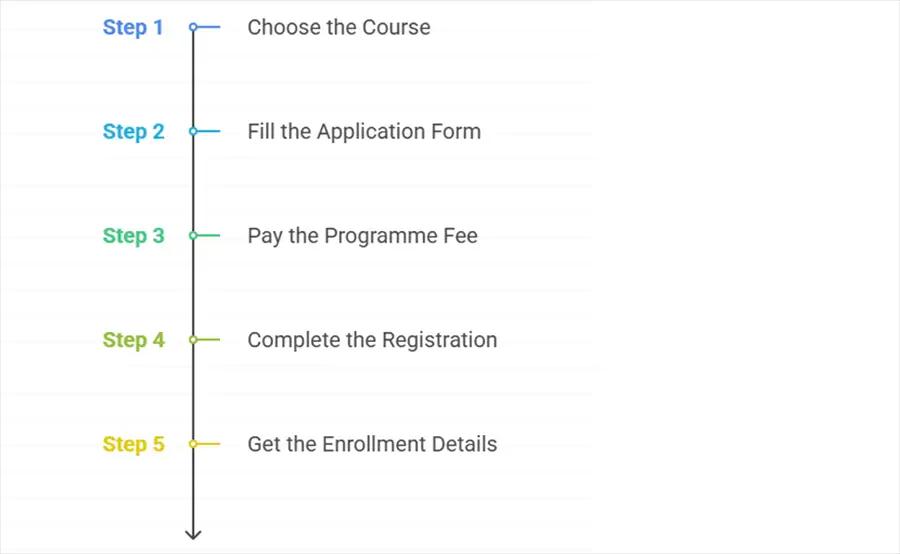The height and width of the screenshot is (554, 900).
Task: Select the Step 2 label
Action: (x=134, y=131)
